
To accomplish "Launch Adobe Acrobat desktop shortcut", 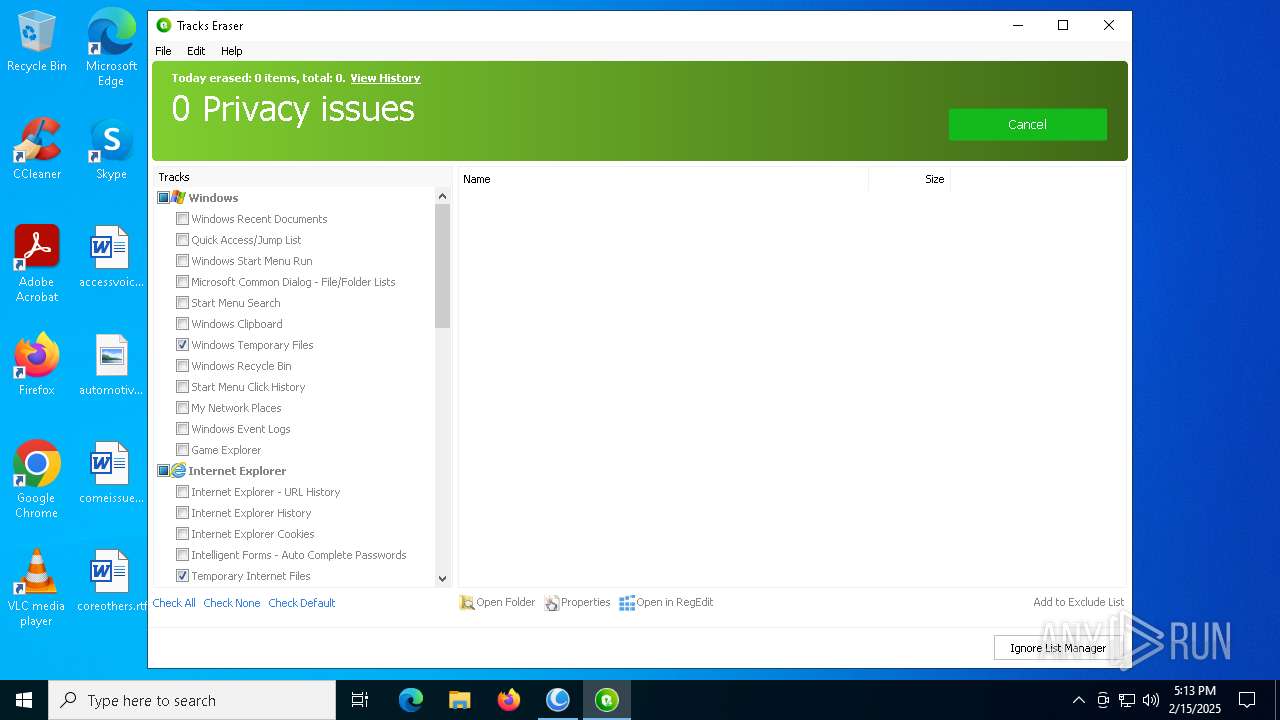I will [37, 264].
